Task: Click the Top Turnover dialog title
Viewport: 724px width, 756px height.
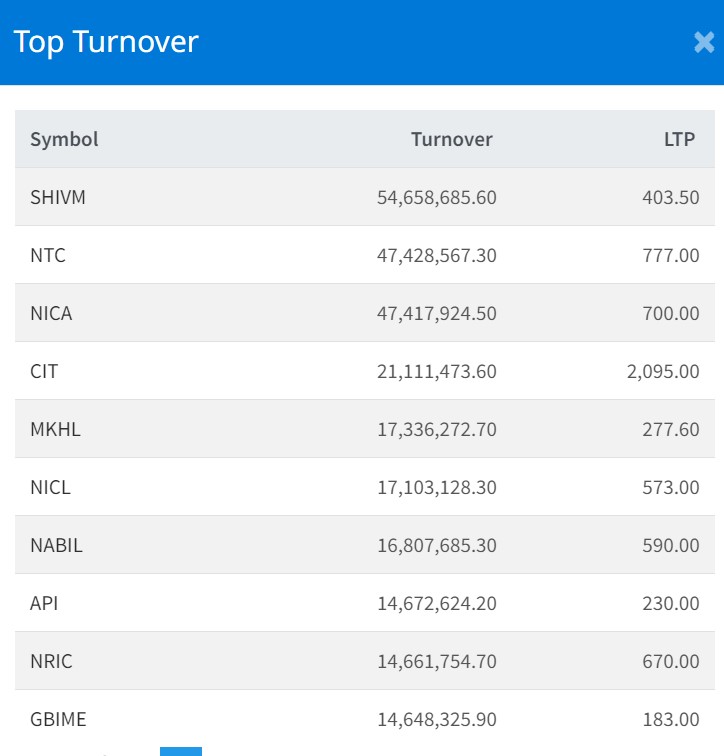Action: (x=106, y=42)
